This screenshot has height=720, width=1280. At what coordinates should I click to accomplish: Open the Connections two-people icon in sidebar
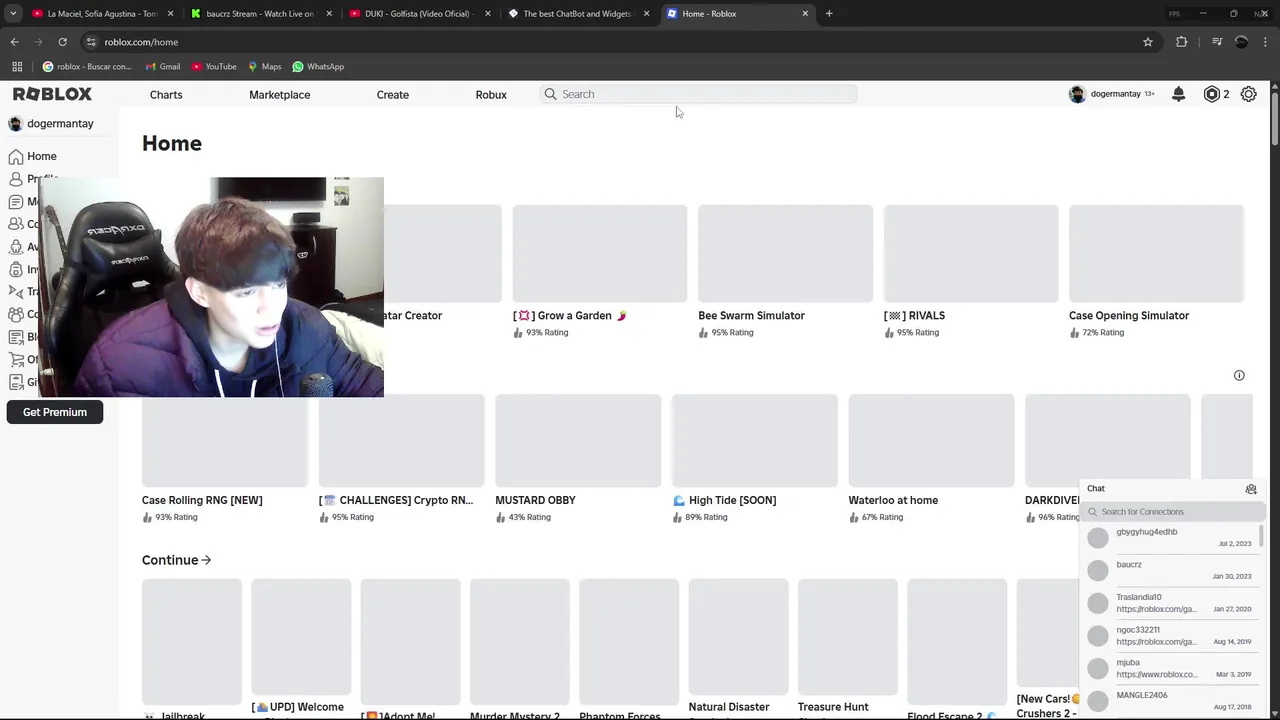(x=15, y=224)
